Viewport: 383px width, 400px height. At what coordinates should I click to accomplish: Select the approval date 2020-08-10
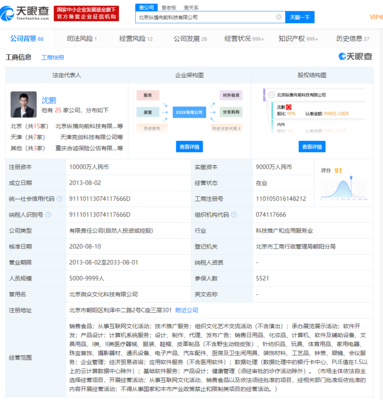tap(85, 247)
